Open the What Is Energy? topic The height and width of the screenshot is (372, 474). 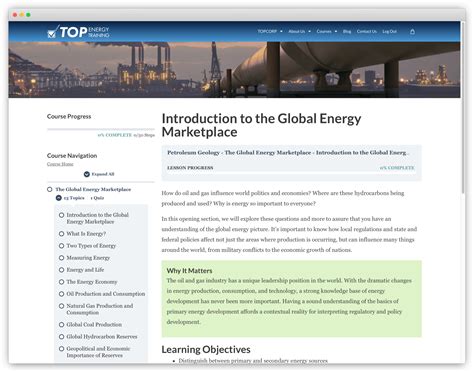[x=86, y=234]
